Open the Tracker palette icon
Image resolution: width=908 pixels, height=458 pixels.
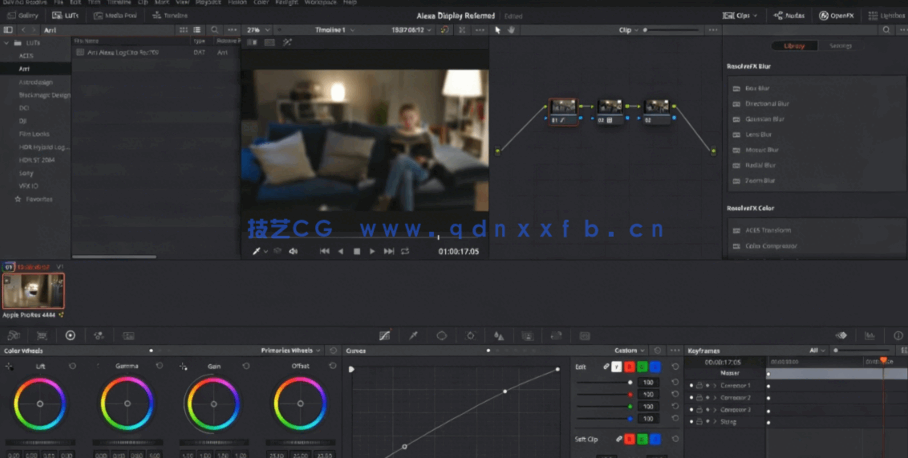pyautogui.click(x=470, y=335)
